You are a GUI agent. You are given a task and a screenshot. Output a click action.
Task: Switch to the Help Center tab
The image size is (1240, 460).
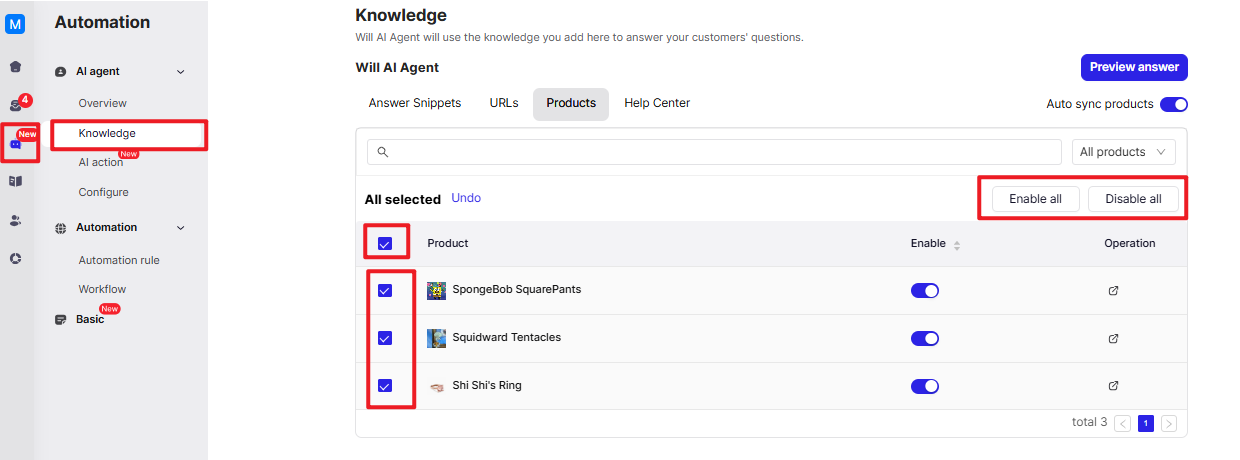click(657, 103)
